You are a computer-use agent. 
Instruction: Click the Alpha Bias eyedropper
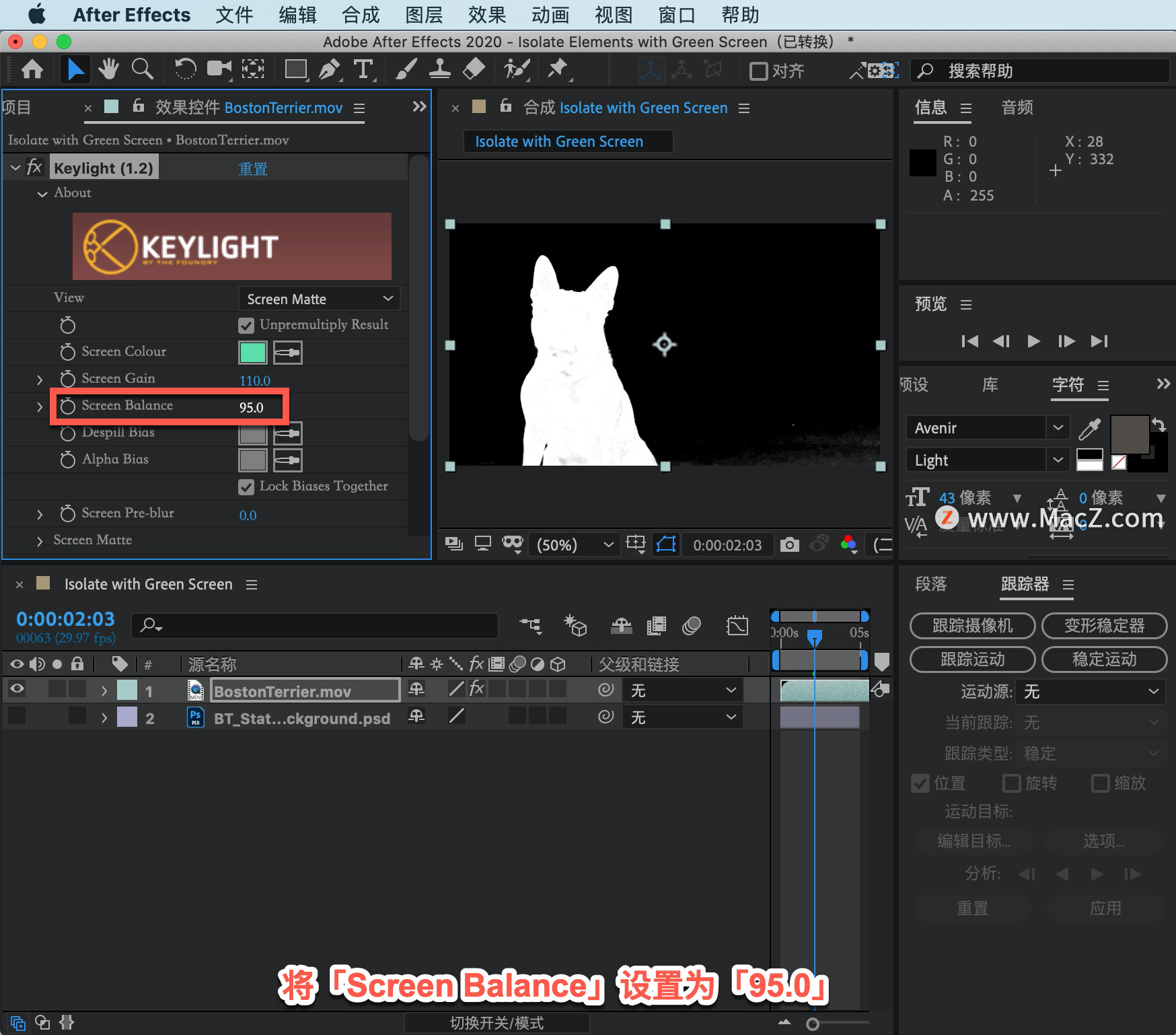point(287,460)
